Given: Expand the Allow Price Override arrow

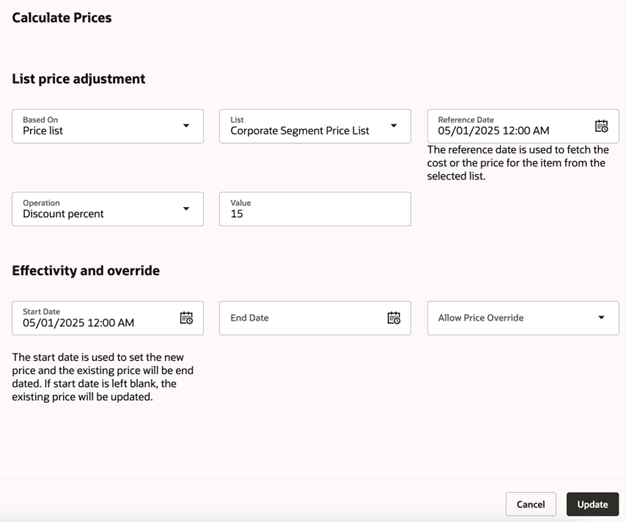Looking at the screenshot, I should [x=601, y=318].
